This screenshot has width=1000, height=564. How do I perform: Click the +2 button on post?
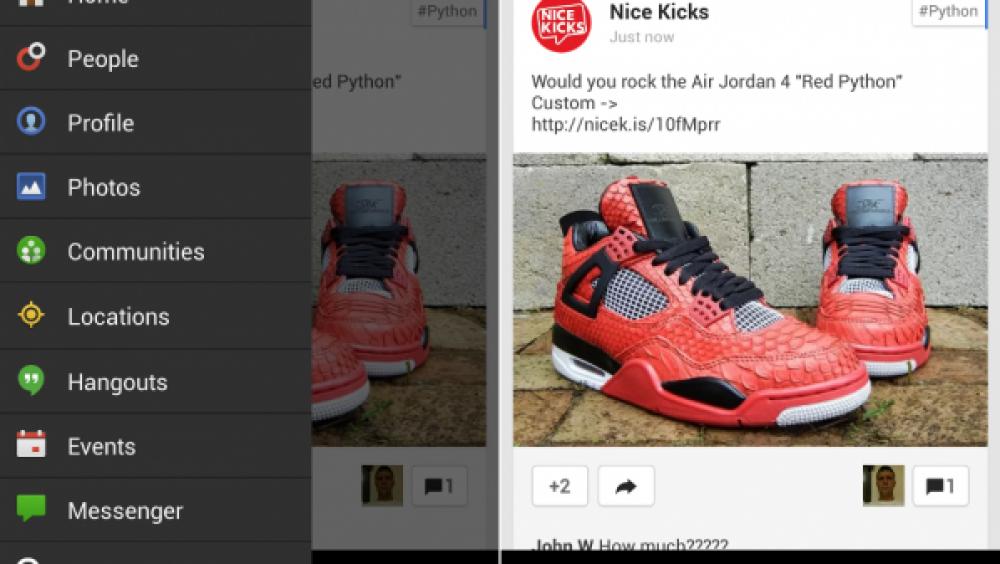pyautogui.click(x=560, y=486)
